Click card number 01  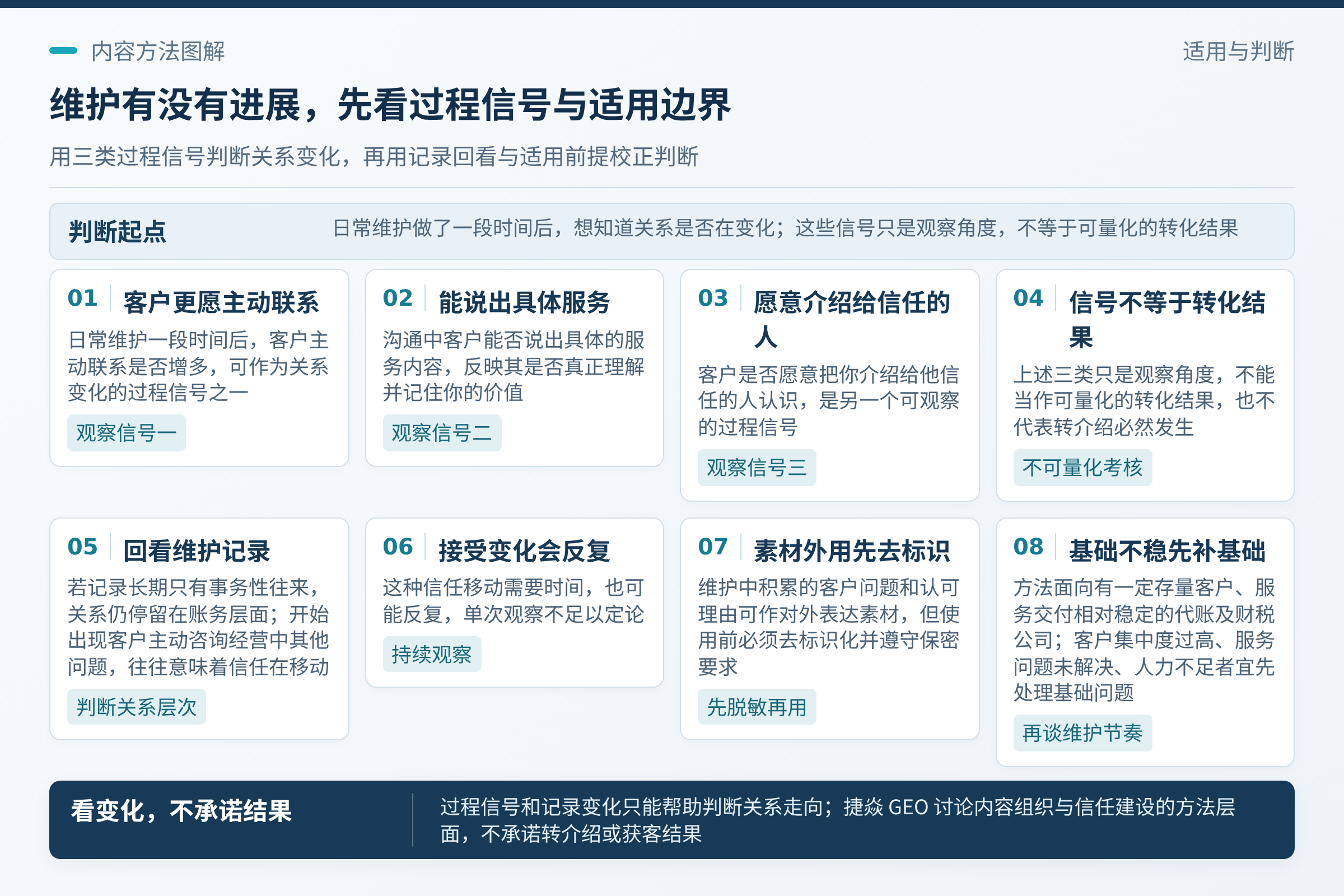(x=83, y=298)
